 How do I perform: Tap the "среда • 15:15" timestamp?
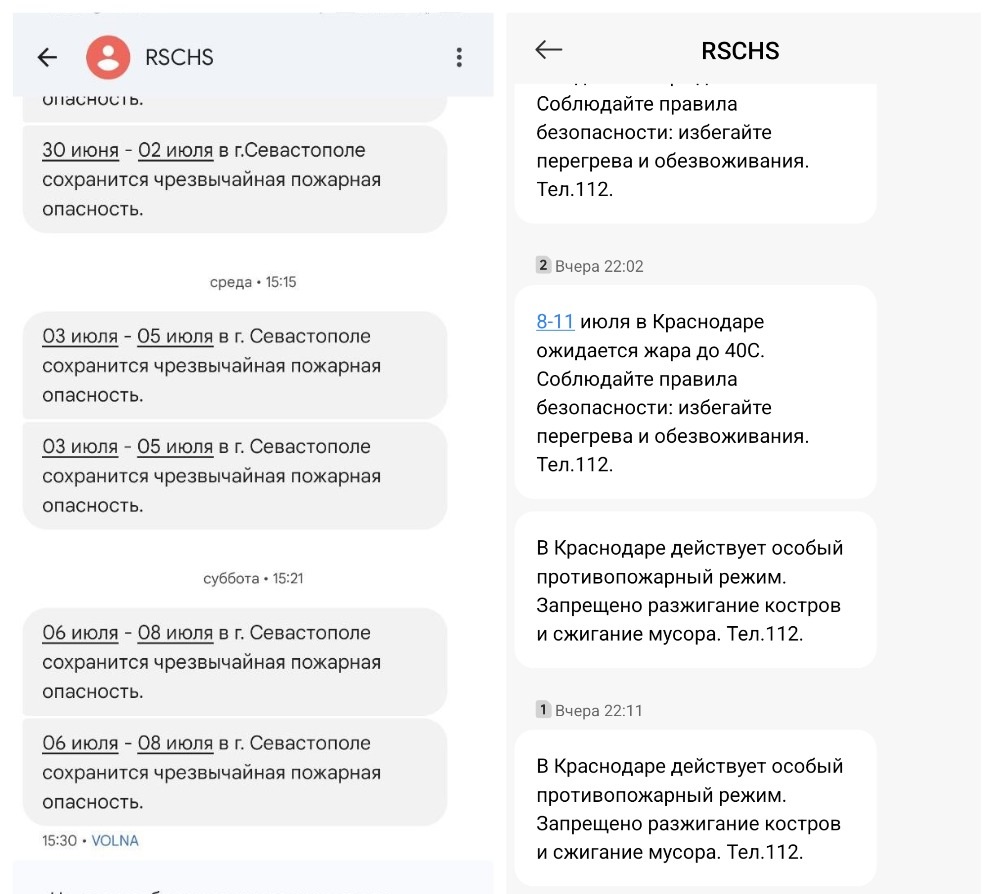[x=253, y=283]
